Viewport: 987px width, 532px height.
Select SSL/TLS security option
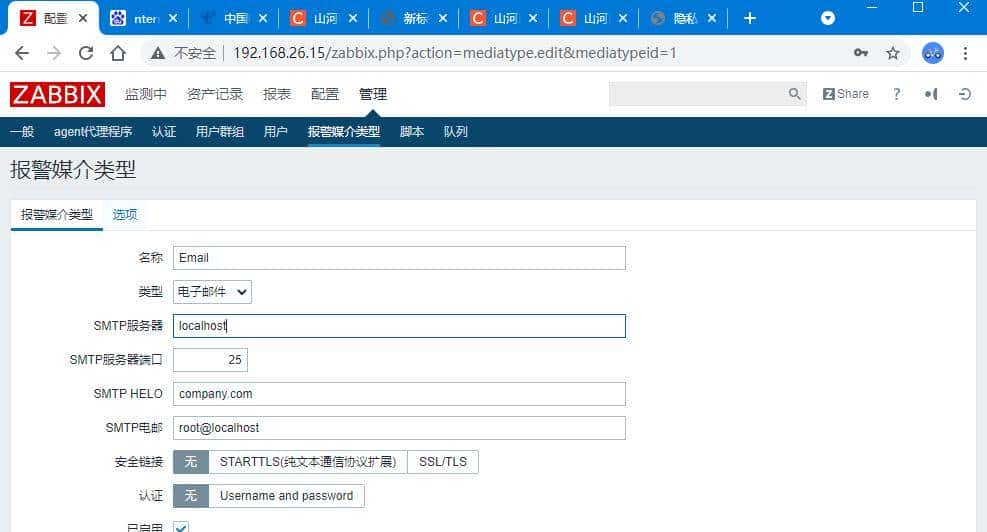(443, 462)
